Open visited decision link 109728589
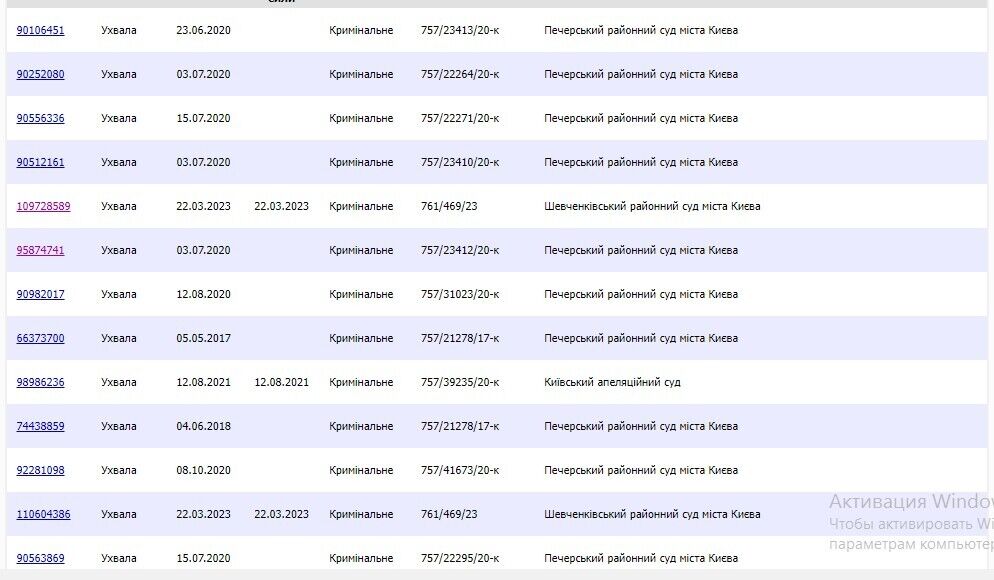This screenshot has width=994, height=580. 43,206
